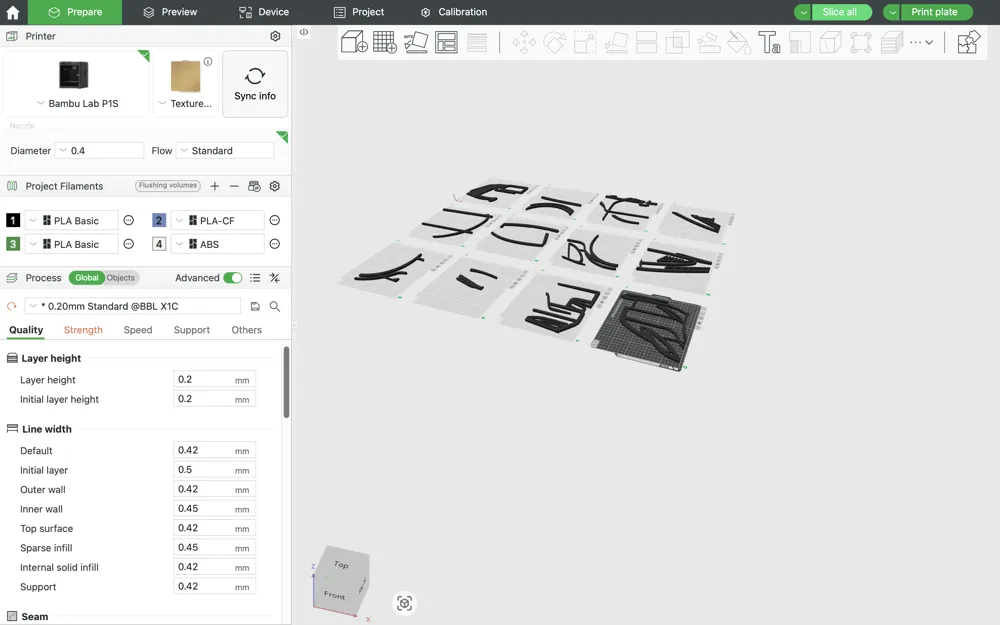Click the search process settings magnifier
The image size is (1000, 625).
(275, 307)
